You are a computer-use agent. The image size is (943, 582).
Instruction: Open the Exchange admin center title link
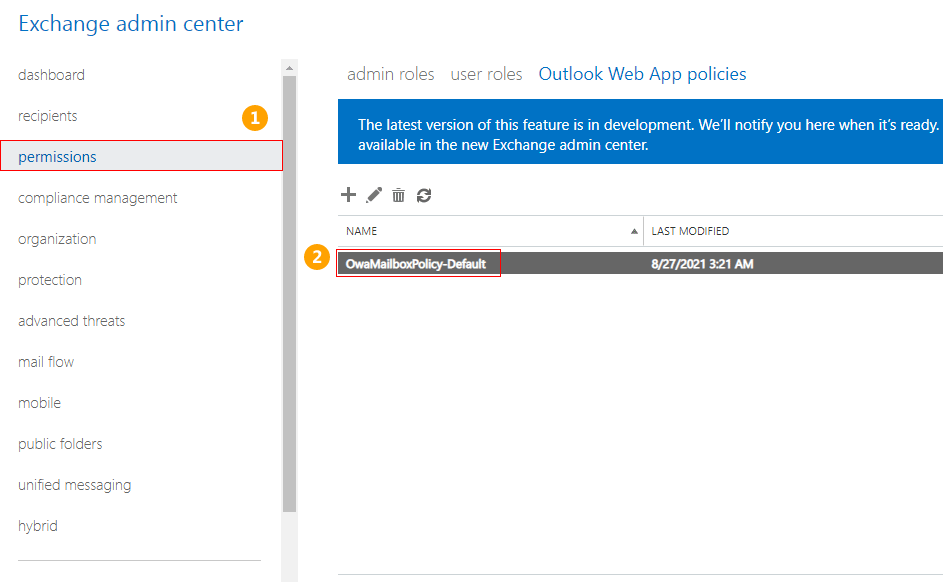130,23
